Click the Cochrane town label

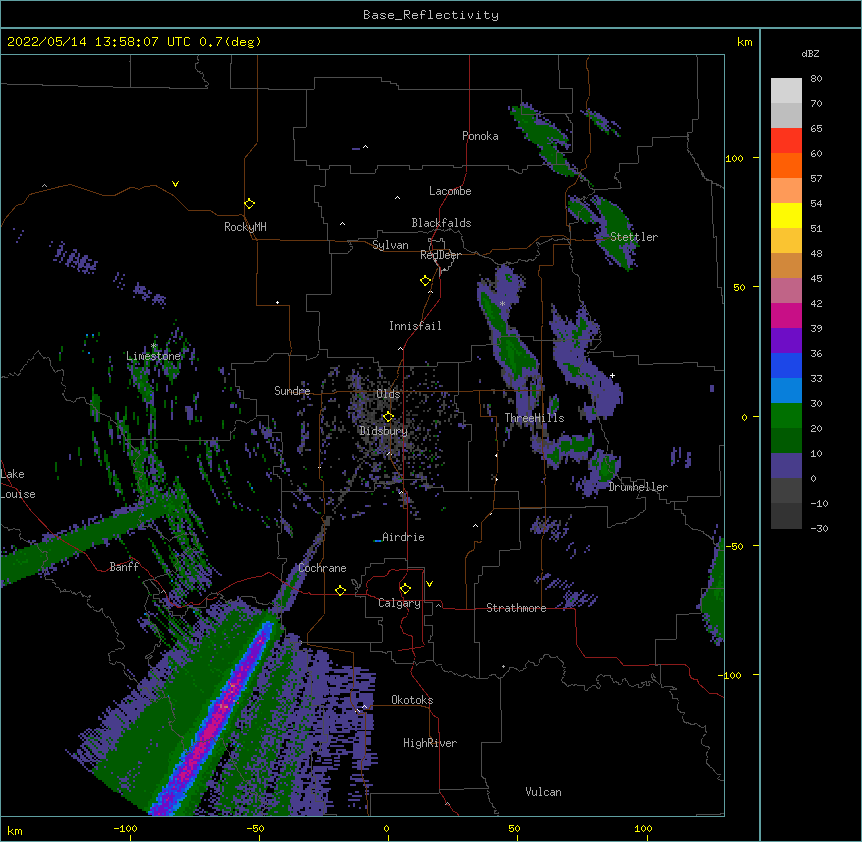pos(322,568)
